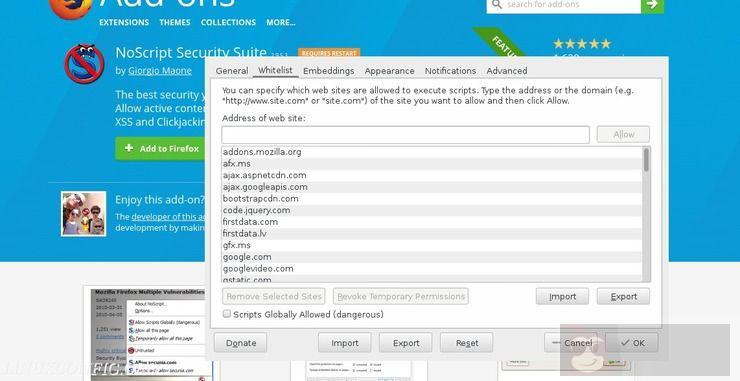Select bootstrapcdn.com entry
This screenshot has height=381, width=740.
432,199
